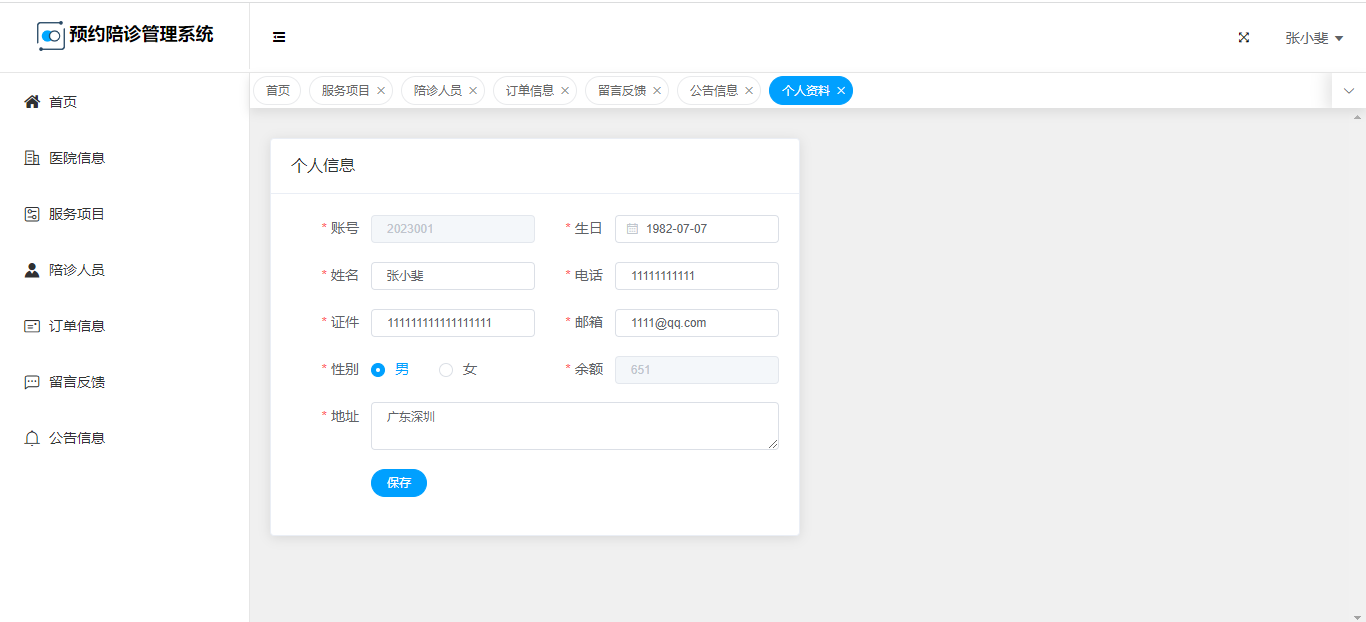The width and height of the screenshot is (1366, 622).
Task: Expand the tab list chevron dropdown
Action: pyautogui.click(x=1348, y=91)
